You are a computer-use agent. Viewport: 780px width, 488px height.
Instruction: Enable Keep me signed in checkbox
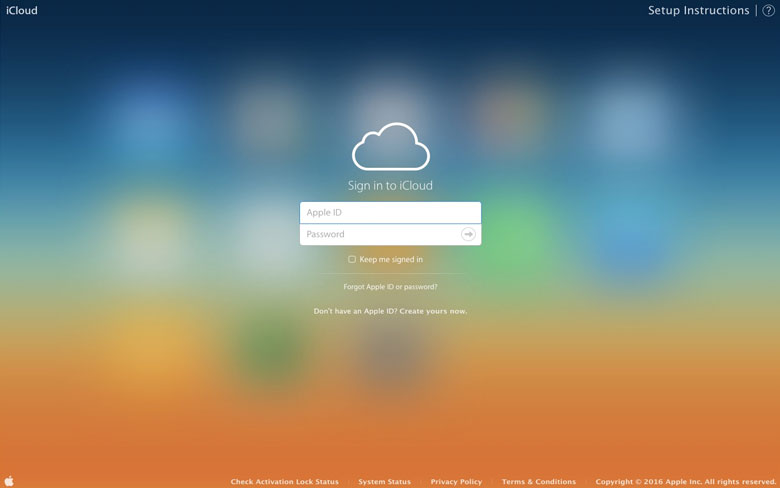point(352,259)
